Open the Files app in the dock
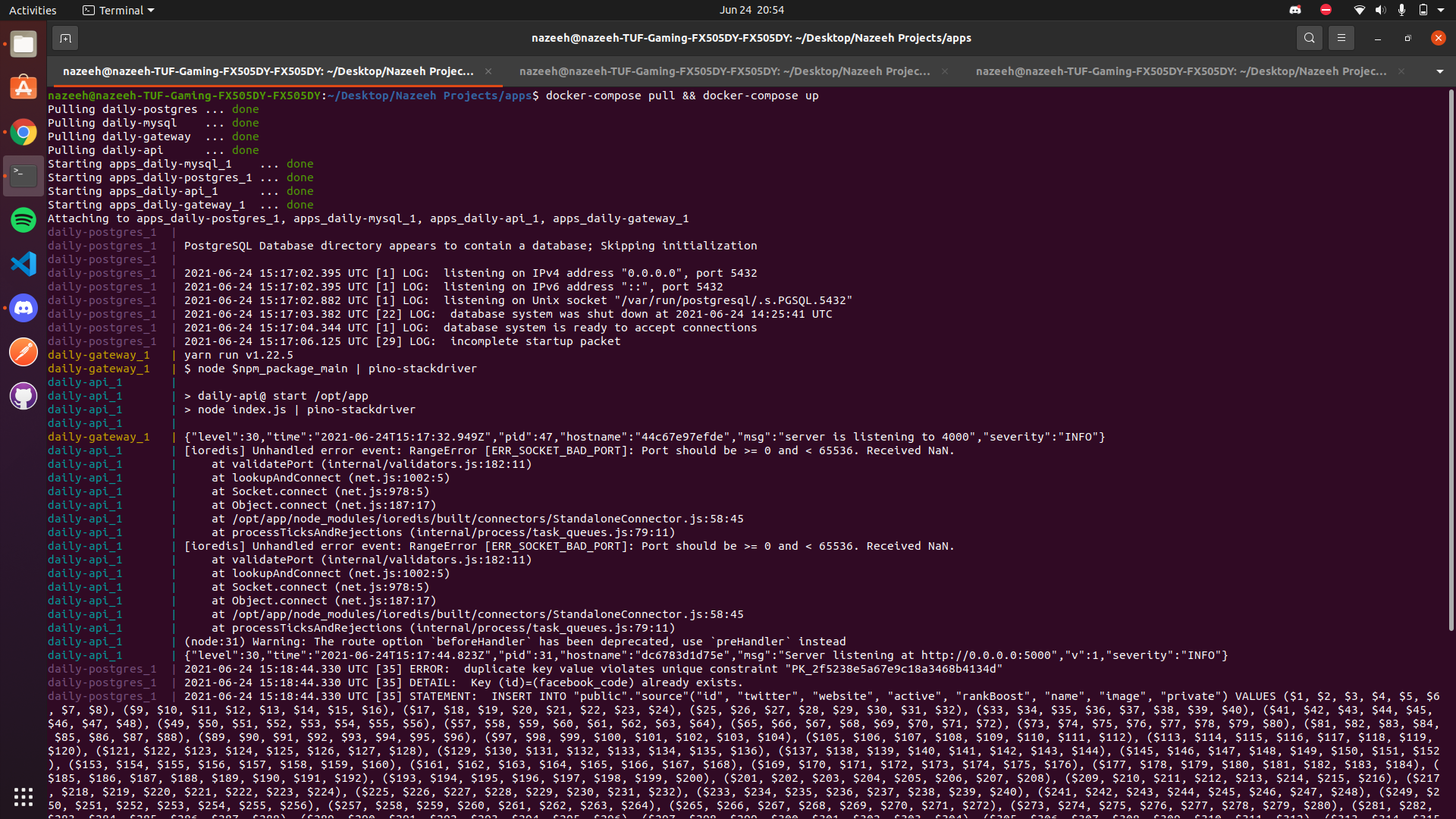The width and height of the screenshot is (1456, 819). click(x=24, y=45)
